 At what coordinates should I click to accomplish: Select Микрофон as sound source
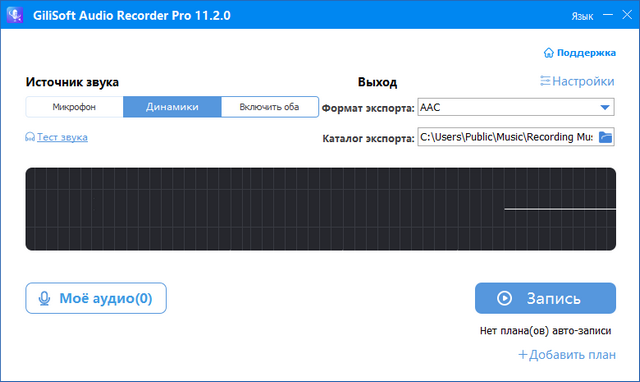(74, 107)
